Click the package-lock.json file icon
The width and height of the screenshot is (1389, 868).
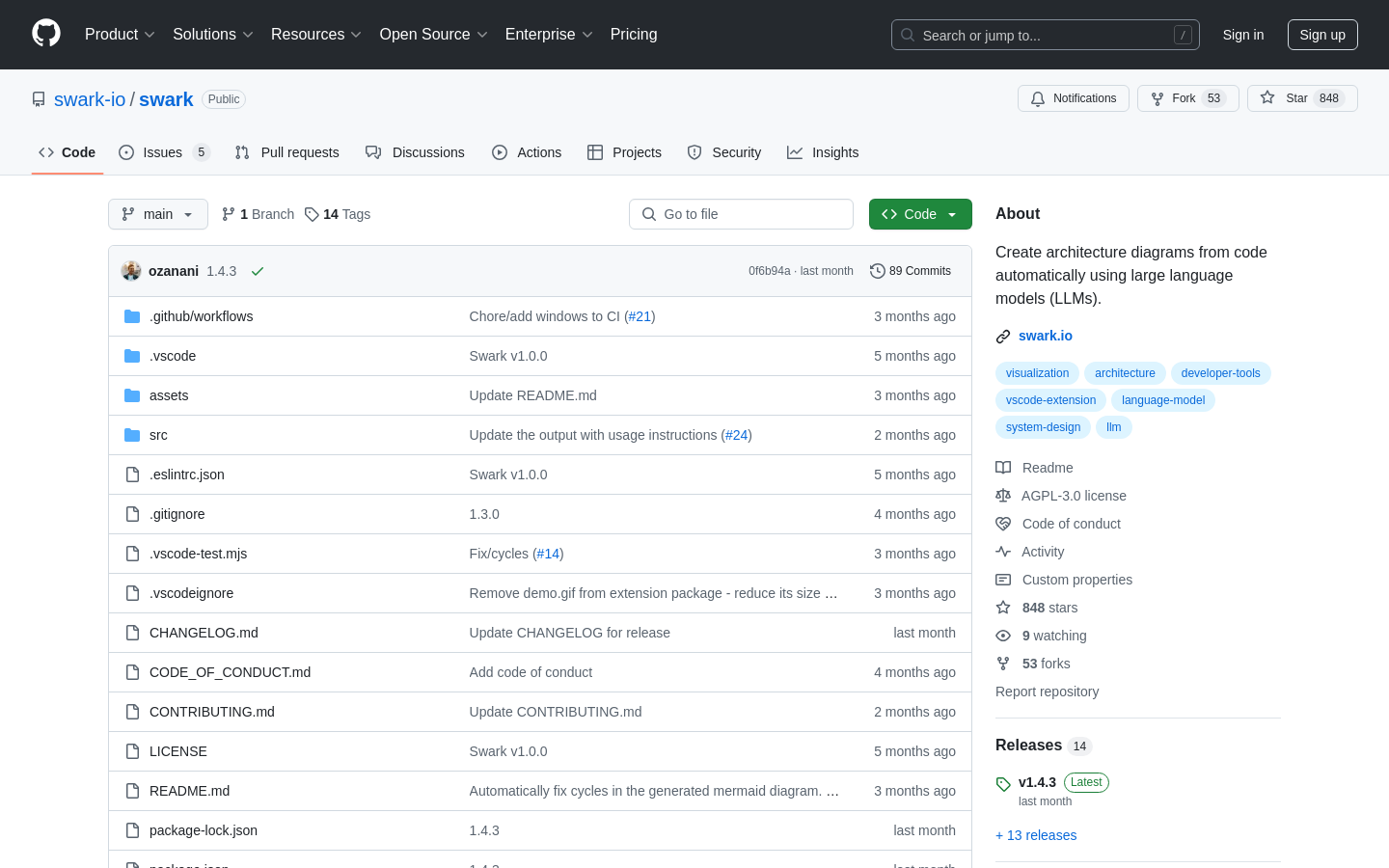click(x=132, y=830)
